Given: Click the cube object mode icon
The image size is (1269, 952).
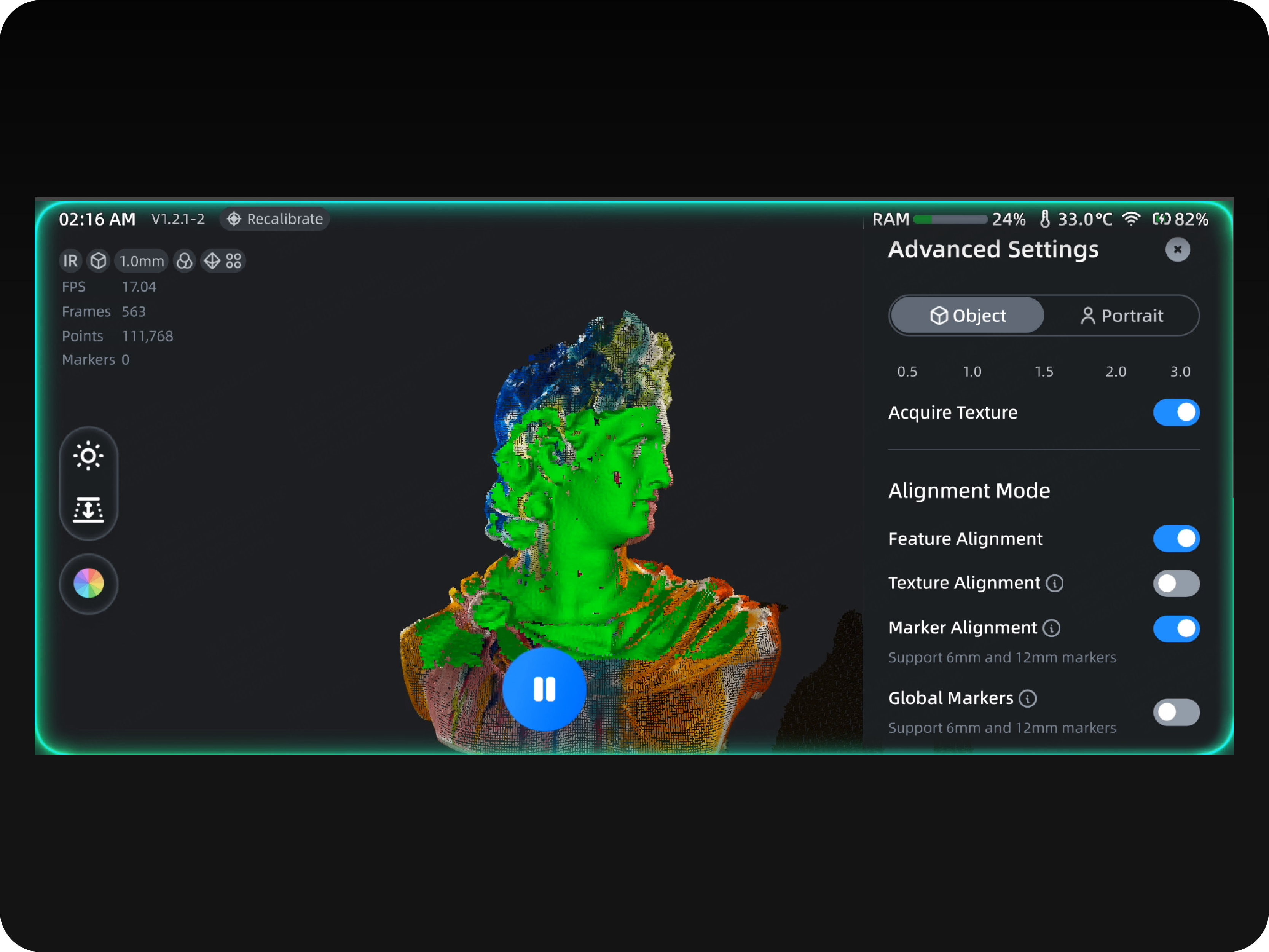Looking at the screenshot, I should tap(99, 261).
